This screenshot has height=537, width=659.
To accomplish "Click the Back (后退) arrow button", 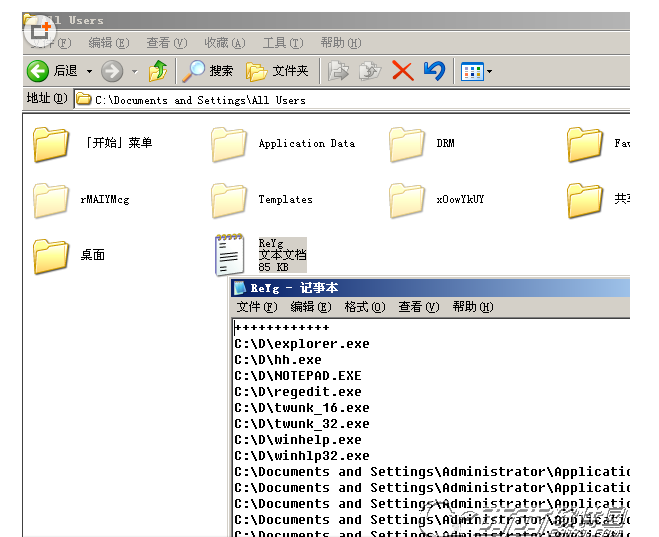I will tap(39, 71).
